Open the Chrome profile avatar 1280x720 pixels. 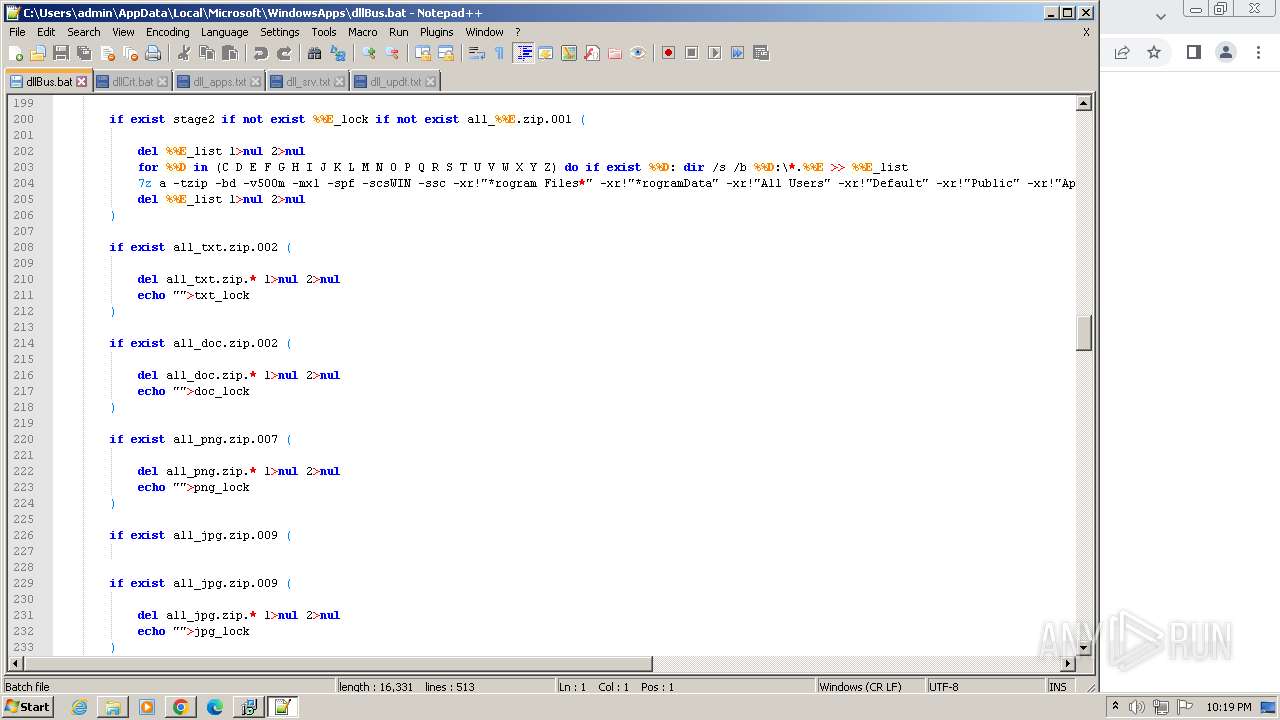1226,52
